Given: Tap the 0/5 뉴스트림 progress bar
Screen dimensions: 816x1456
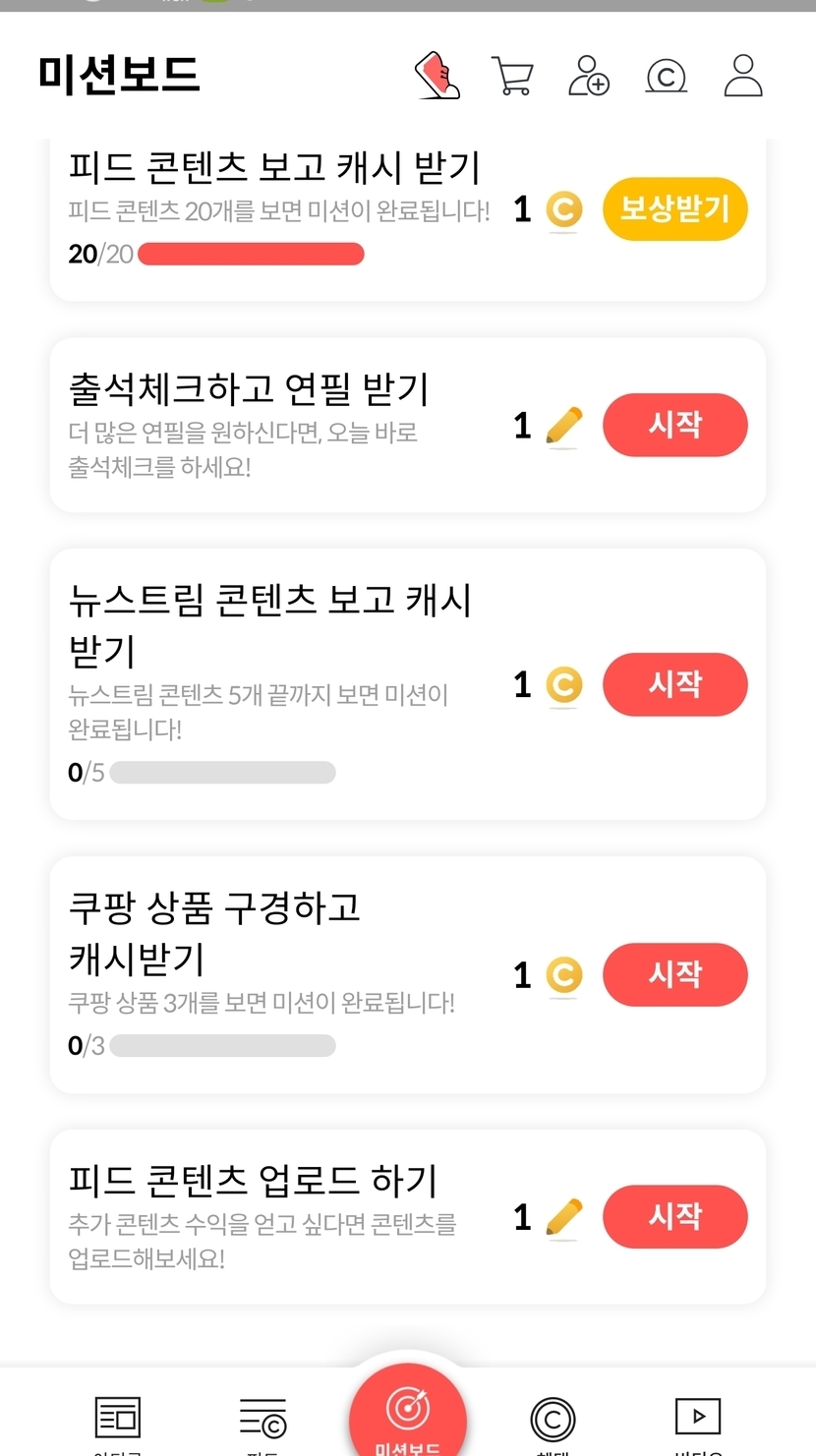Looking at the screenshot, I should coord(222,773).
